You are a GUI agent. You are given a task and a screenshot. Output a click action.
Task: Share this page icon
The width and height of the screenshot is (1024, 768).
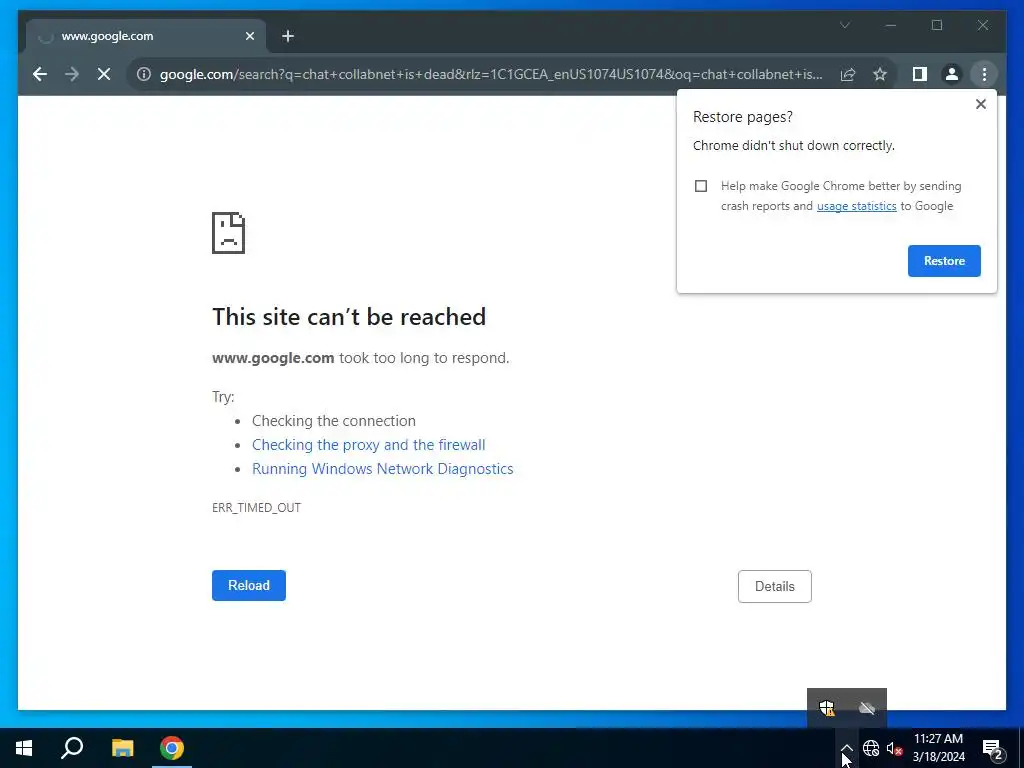click(848, 74)
